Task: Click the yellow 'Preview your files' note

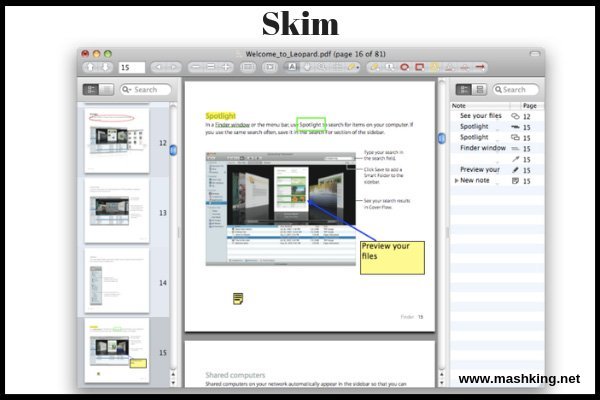Action: point(392,258)
